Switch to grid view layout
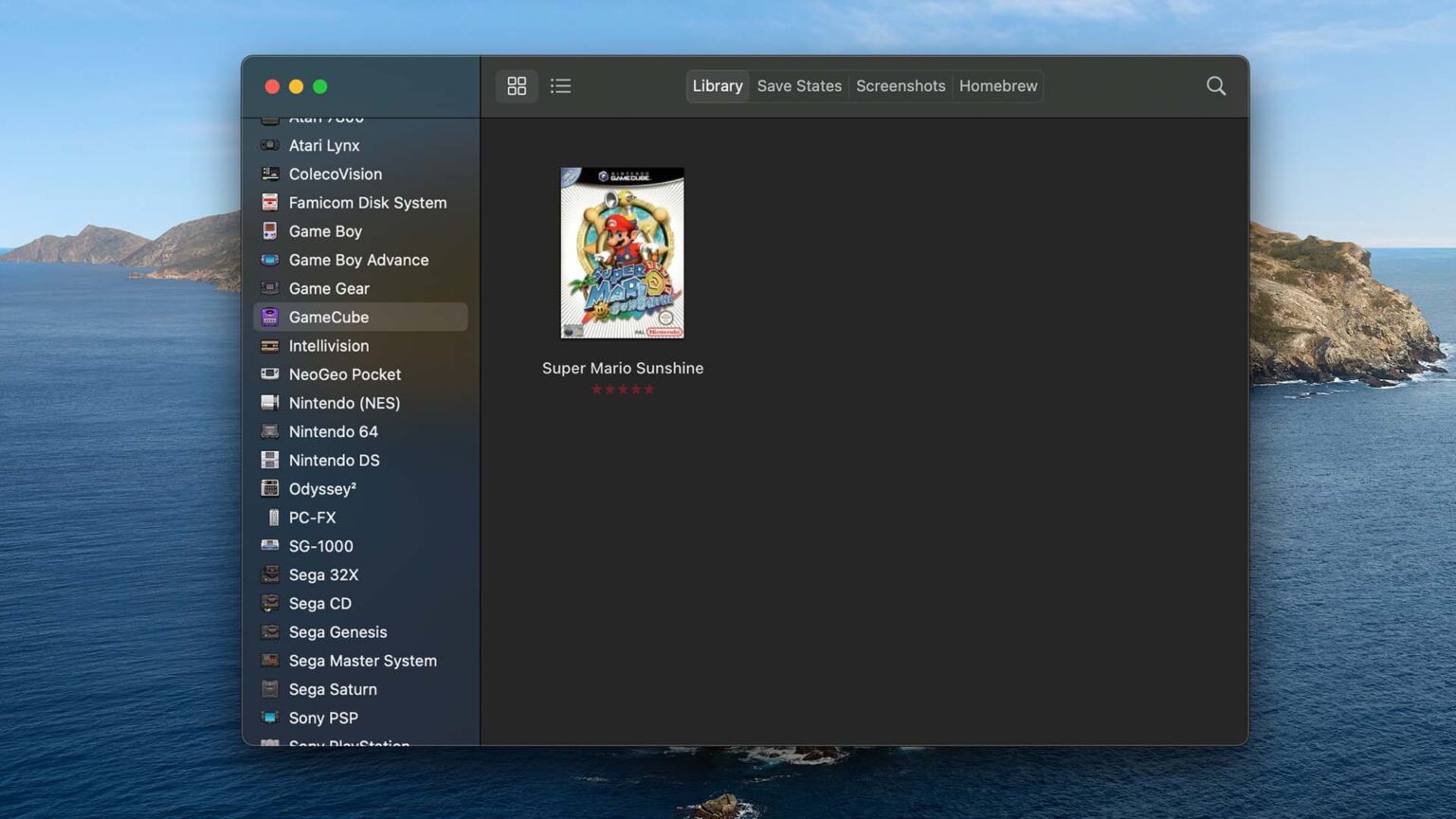 click(x=517, y=86)
